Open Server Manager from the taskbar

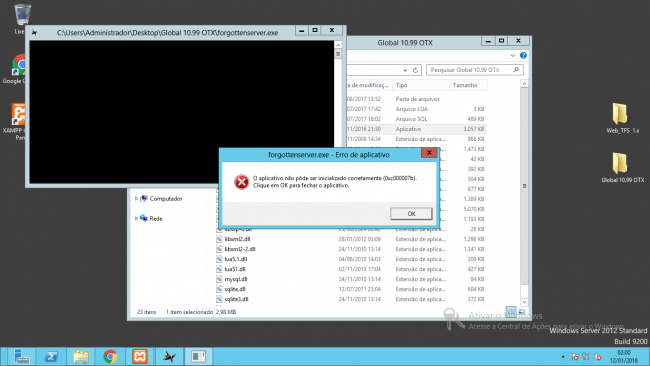click(x=21, y=356)
